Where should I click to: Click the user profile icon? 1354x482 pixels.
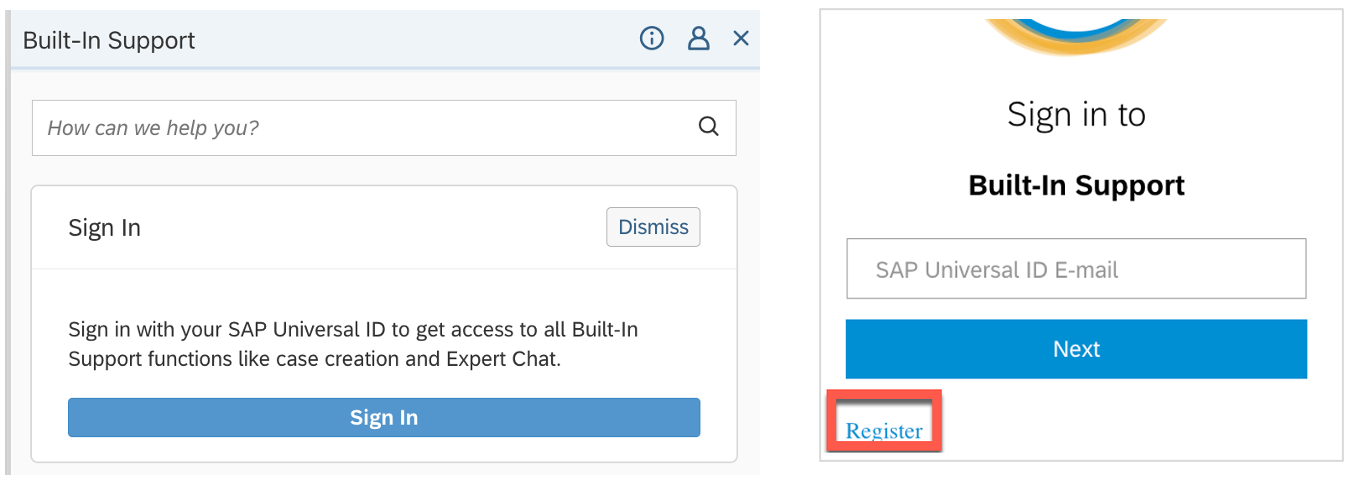698,39
